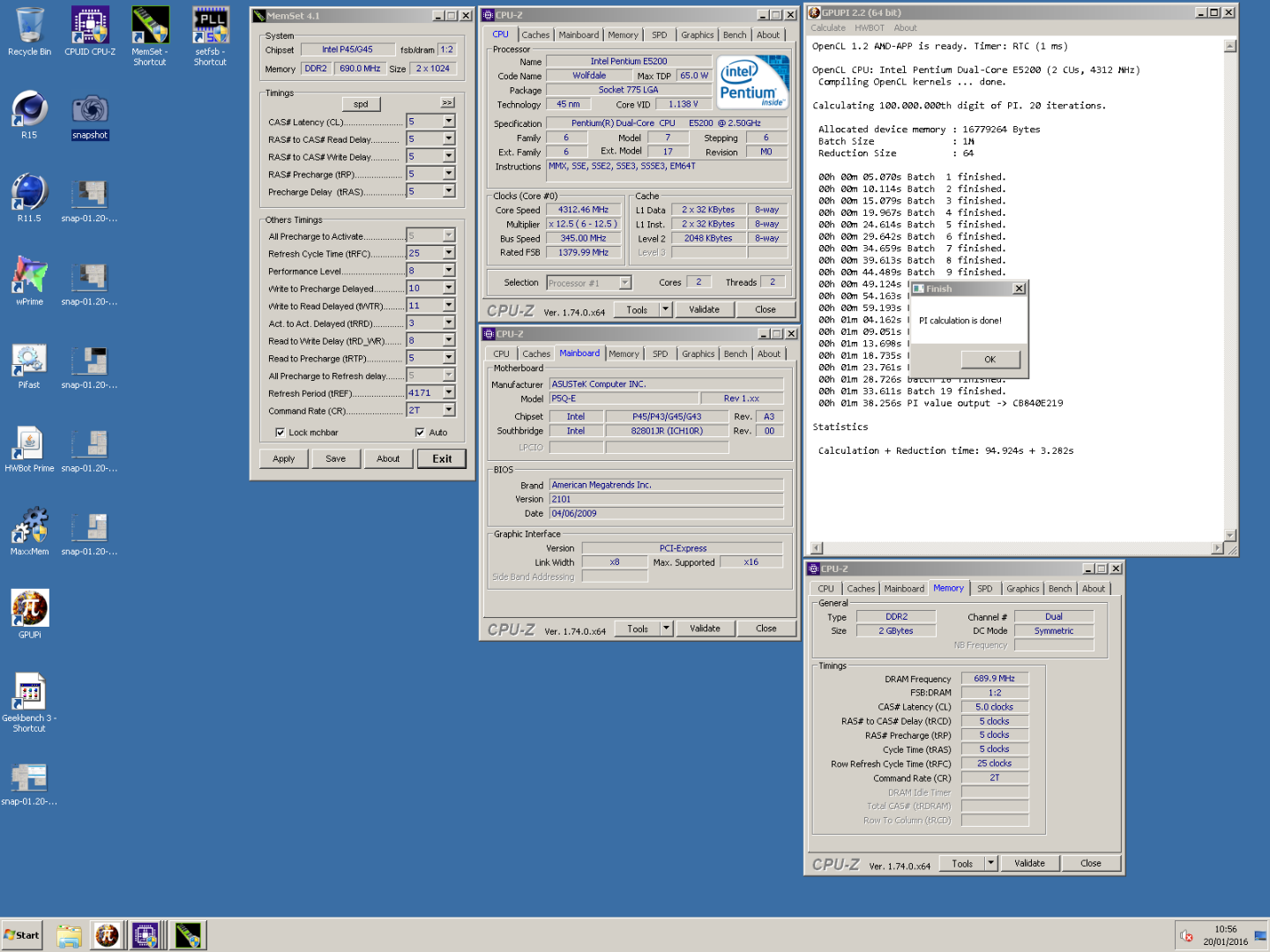
Task: Open SPD tab in top CPU-Z window
Action: (660, 35)
